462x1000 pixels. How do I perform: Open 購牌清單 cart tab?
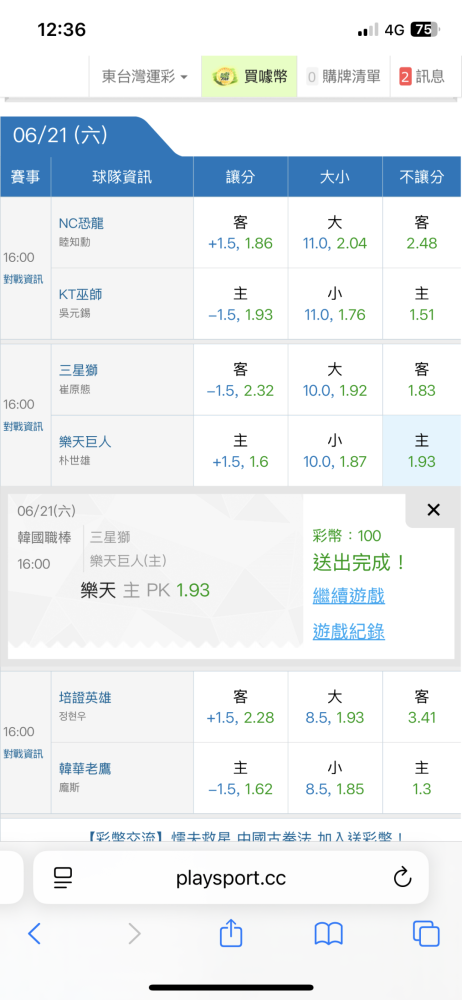point(343,77)
